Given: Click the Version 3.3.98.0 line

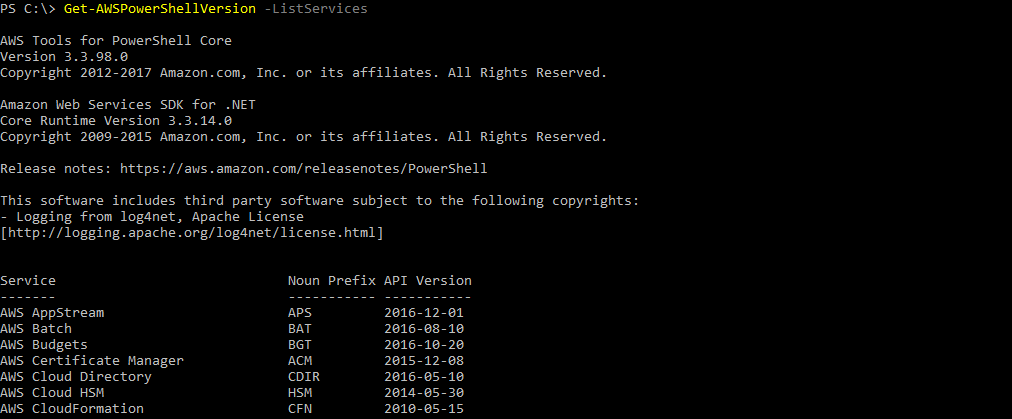Looking at the screenshot, I should pyautogui.click(x=64, y=56).
